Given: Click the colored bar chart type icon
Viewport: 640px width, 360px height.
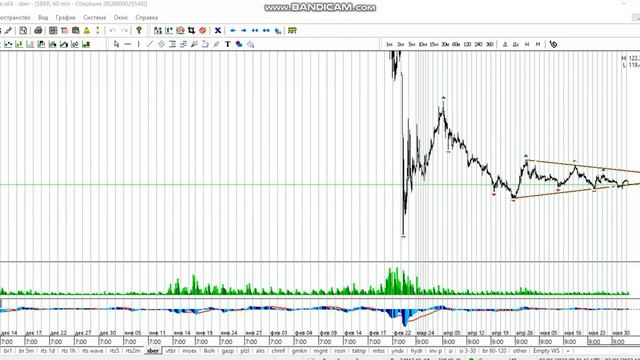Looking at the screenshot, I should [86, 44].
